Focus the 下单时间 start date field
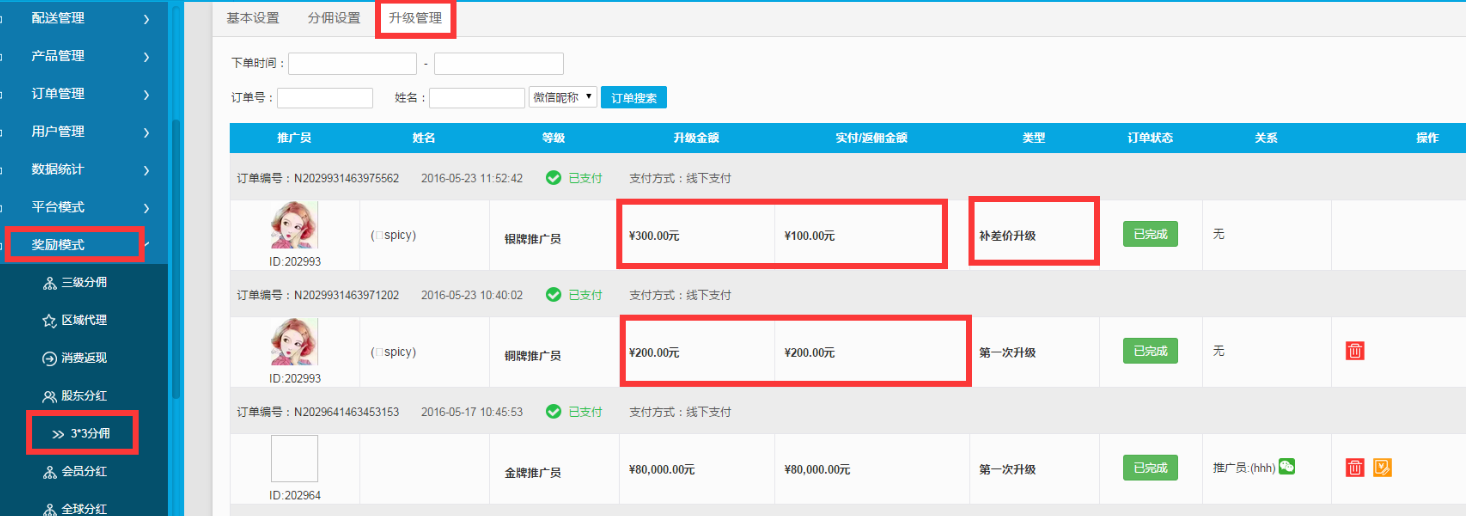 [x=352, y=63]
